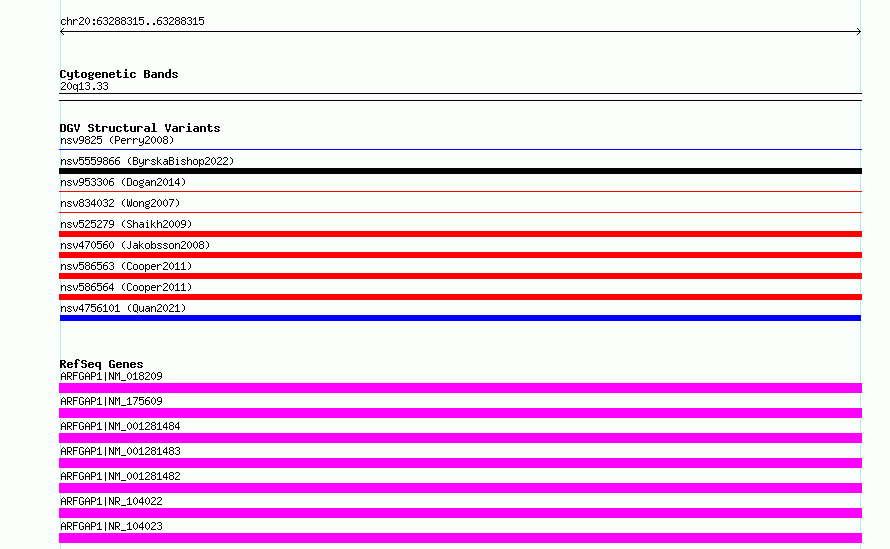The height and width of the screenshot is (549, 890).
Task: Open transcript ARFGAP1|NR_104023 label
Action: pos(111,526)
